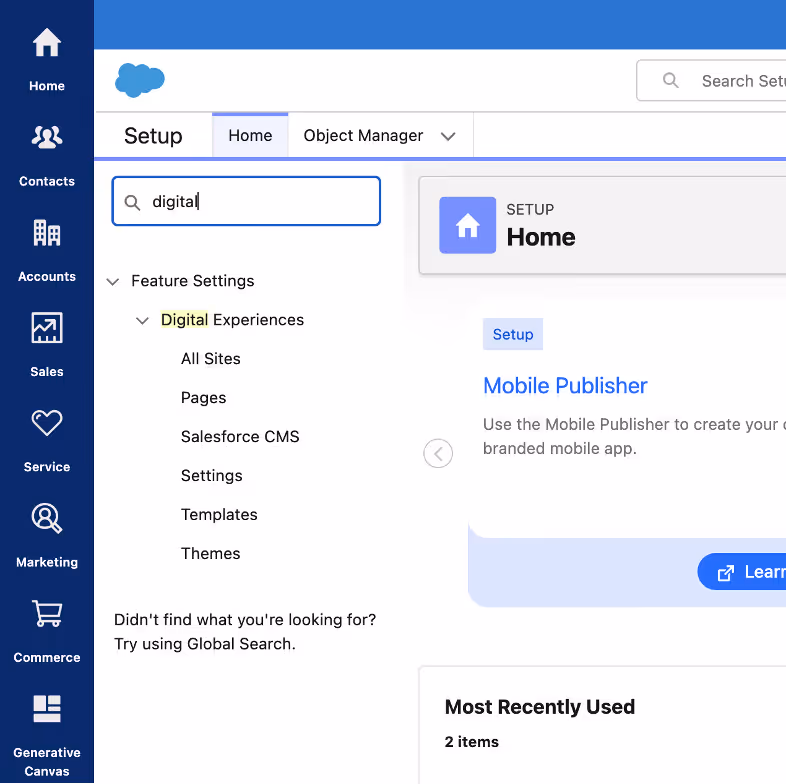
Task: Open the Service heart icon
Action: (47, 423)
